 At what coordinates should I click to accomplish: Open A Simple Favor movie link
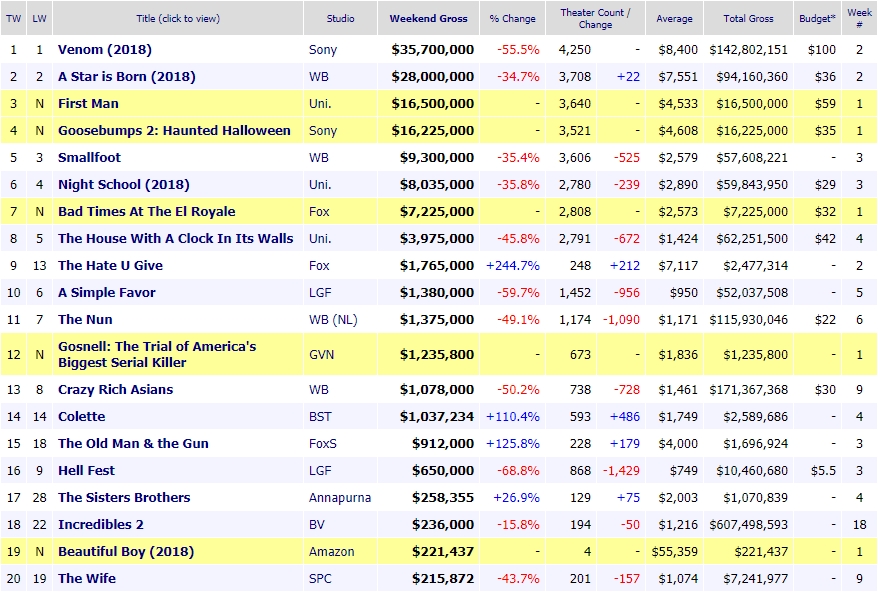(x=107, y=292)
